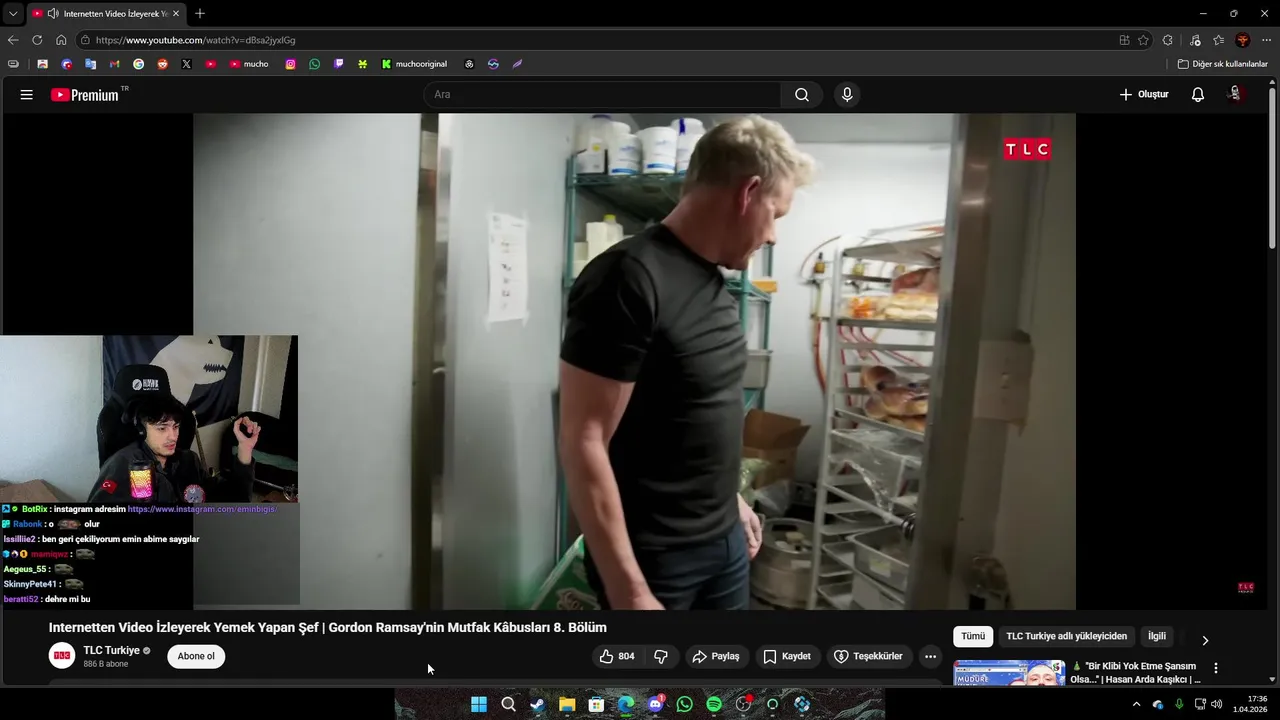Open TLC Turkiye channel avatar

62,656
